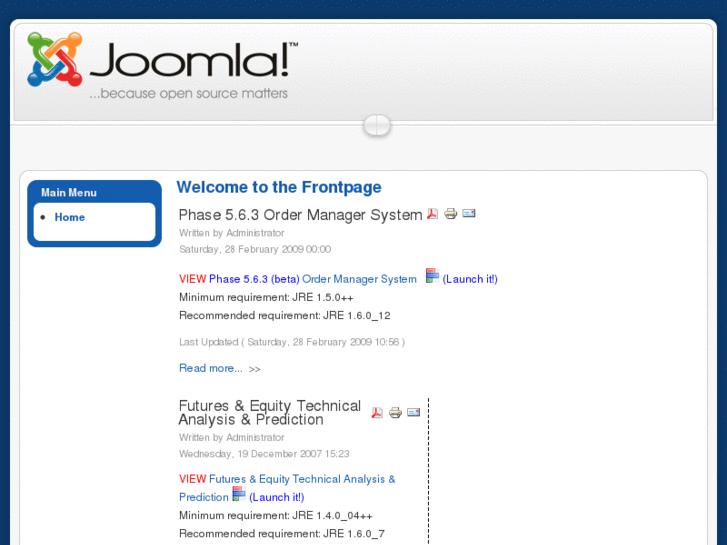Click Written by Administrator under Order Manager title
727x545 pixels.
[232, 233]
